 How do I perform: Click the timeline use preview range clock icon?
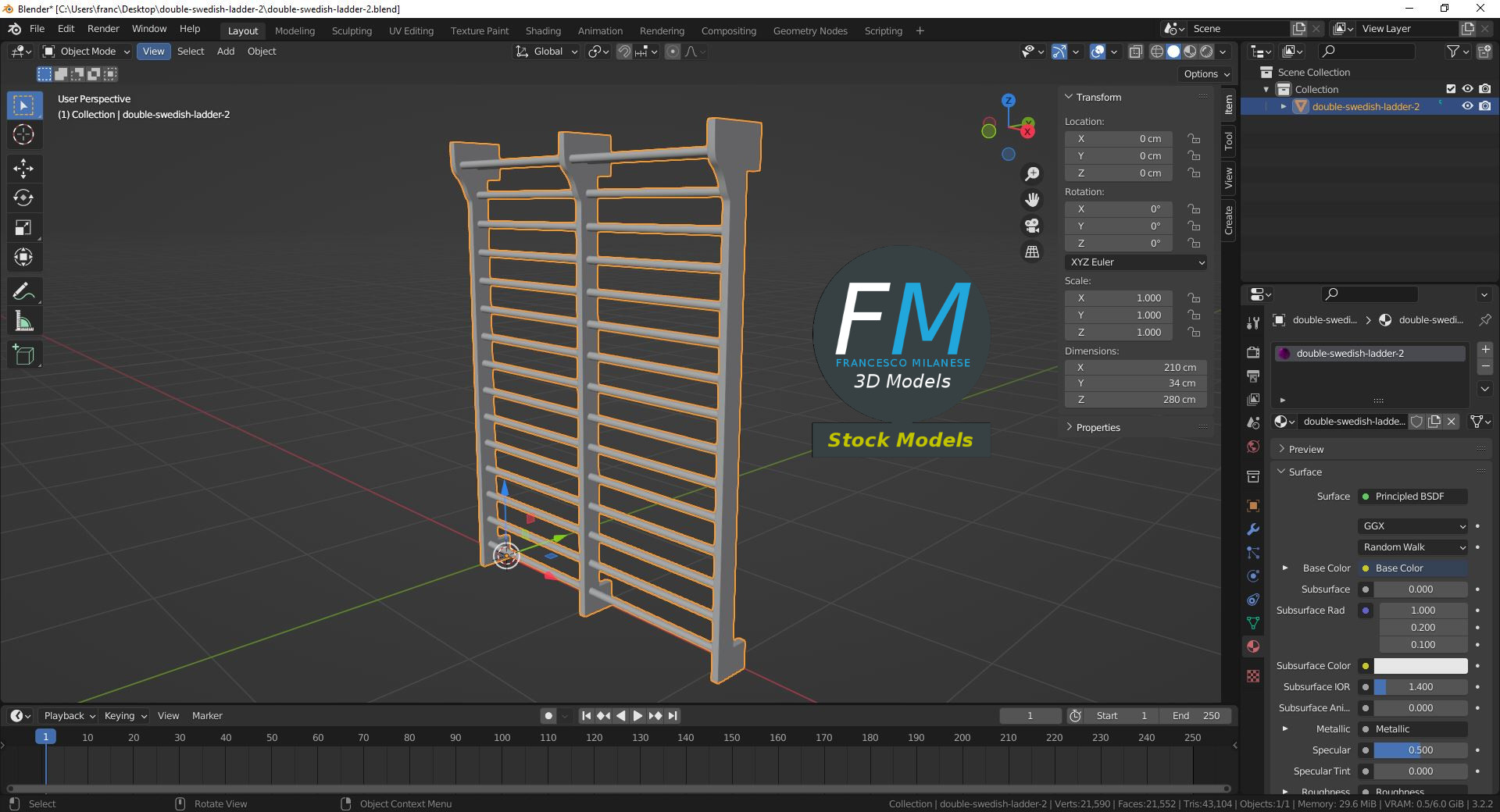pyautogui.click(x=1076, y=716)
